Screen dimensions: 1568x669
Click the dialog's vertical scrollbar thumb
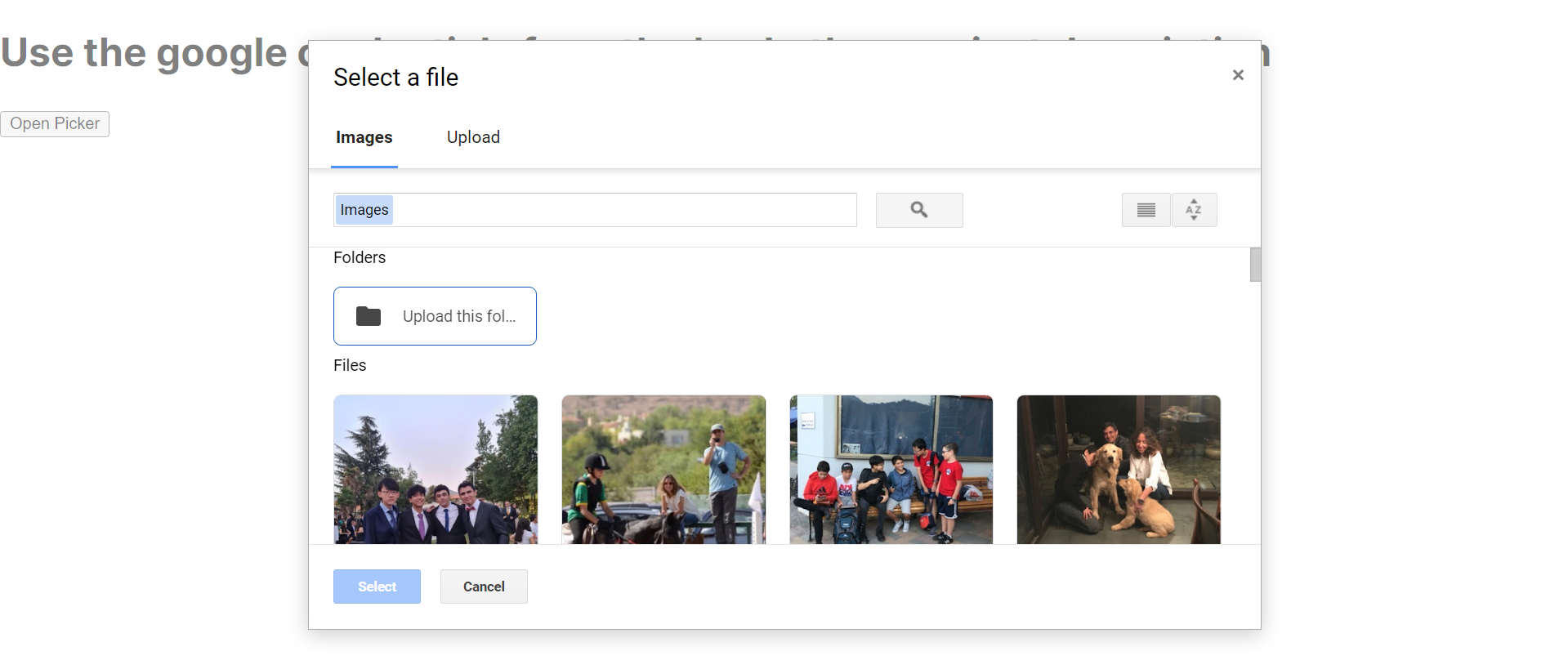[1255, 265]
